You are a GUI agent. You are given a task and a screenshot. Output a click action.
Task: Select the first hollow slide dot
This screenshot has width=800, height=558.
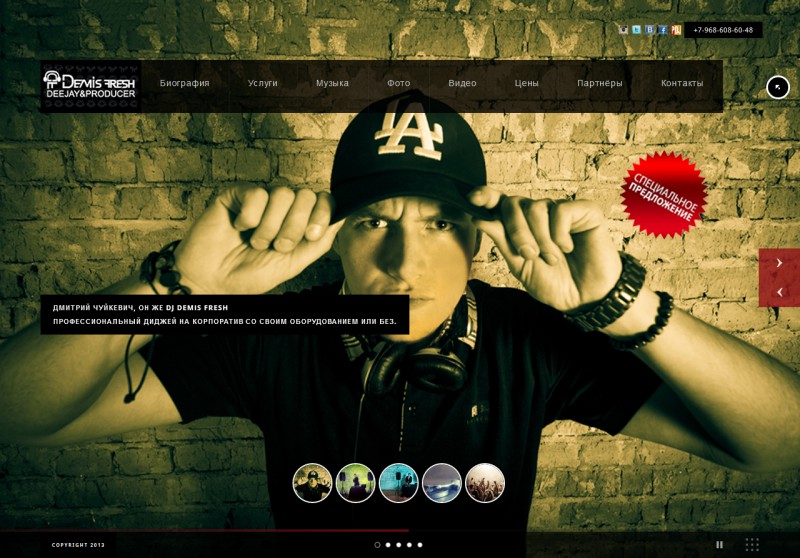[x=378, y=545]
